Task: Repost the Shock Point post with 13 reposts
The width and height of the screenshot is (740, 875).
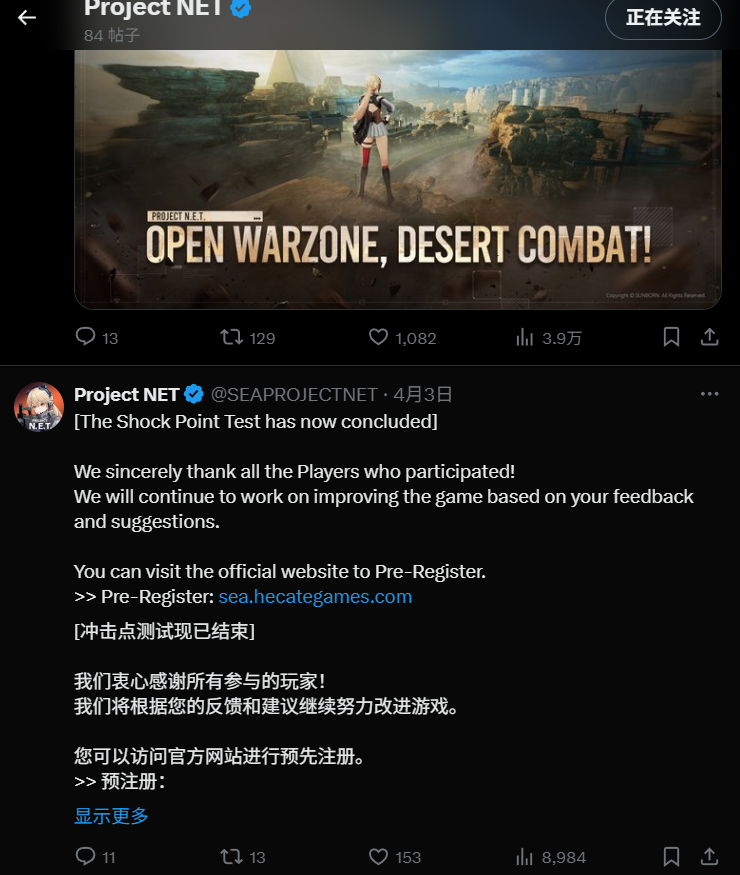Action: point(243,857)
